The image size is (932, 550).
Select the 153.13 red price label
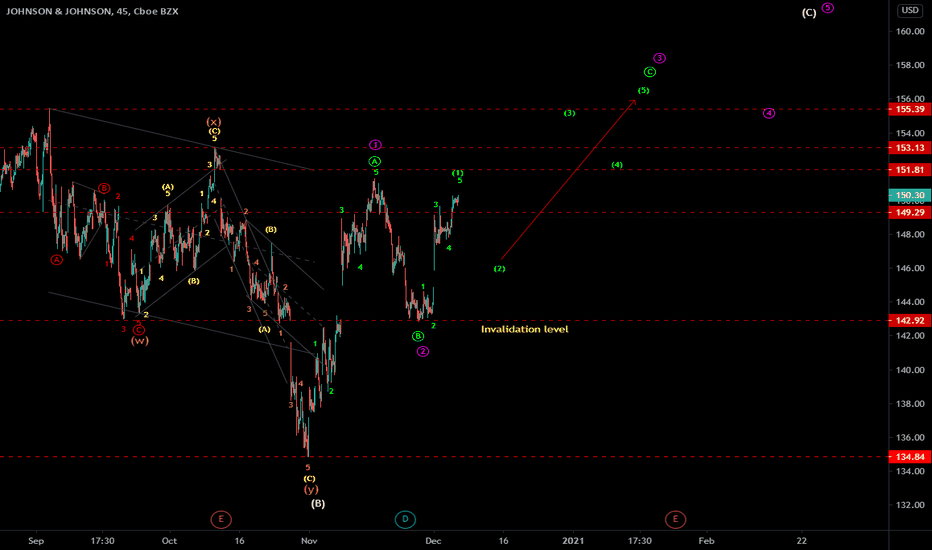tap(909, 148)
